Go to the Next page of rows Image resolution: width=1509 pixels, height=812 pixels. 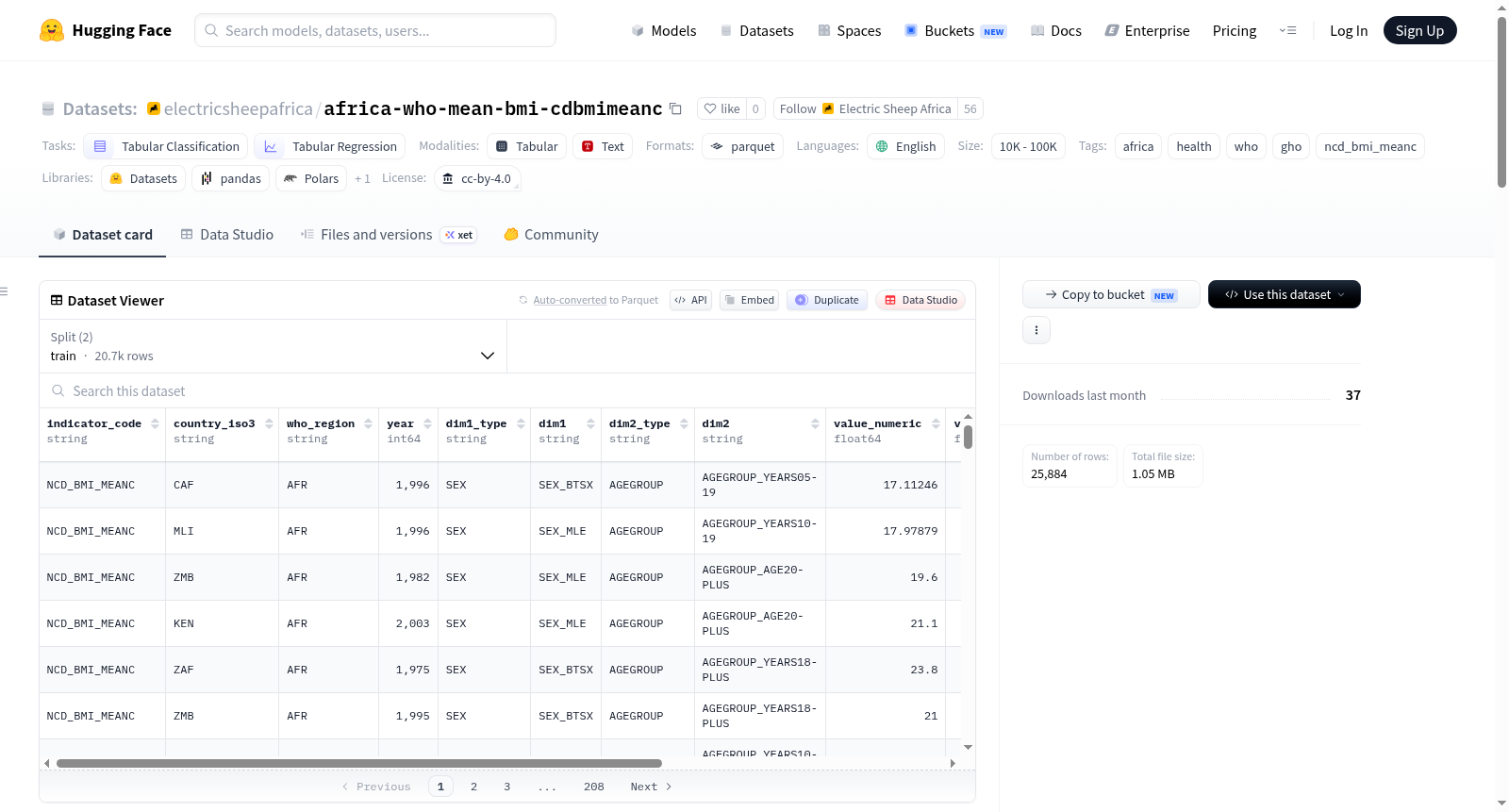point(651,787)
